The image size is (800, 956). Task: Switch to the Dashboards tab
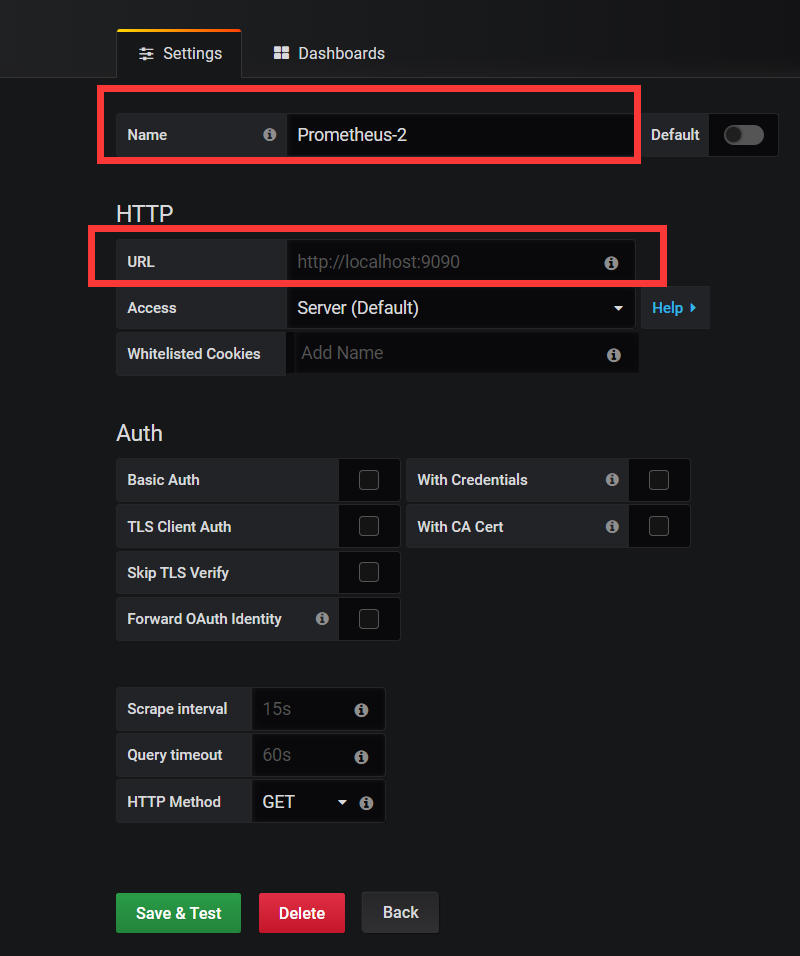tap(329, 54)
